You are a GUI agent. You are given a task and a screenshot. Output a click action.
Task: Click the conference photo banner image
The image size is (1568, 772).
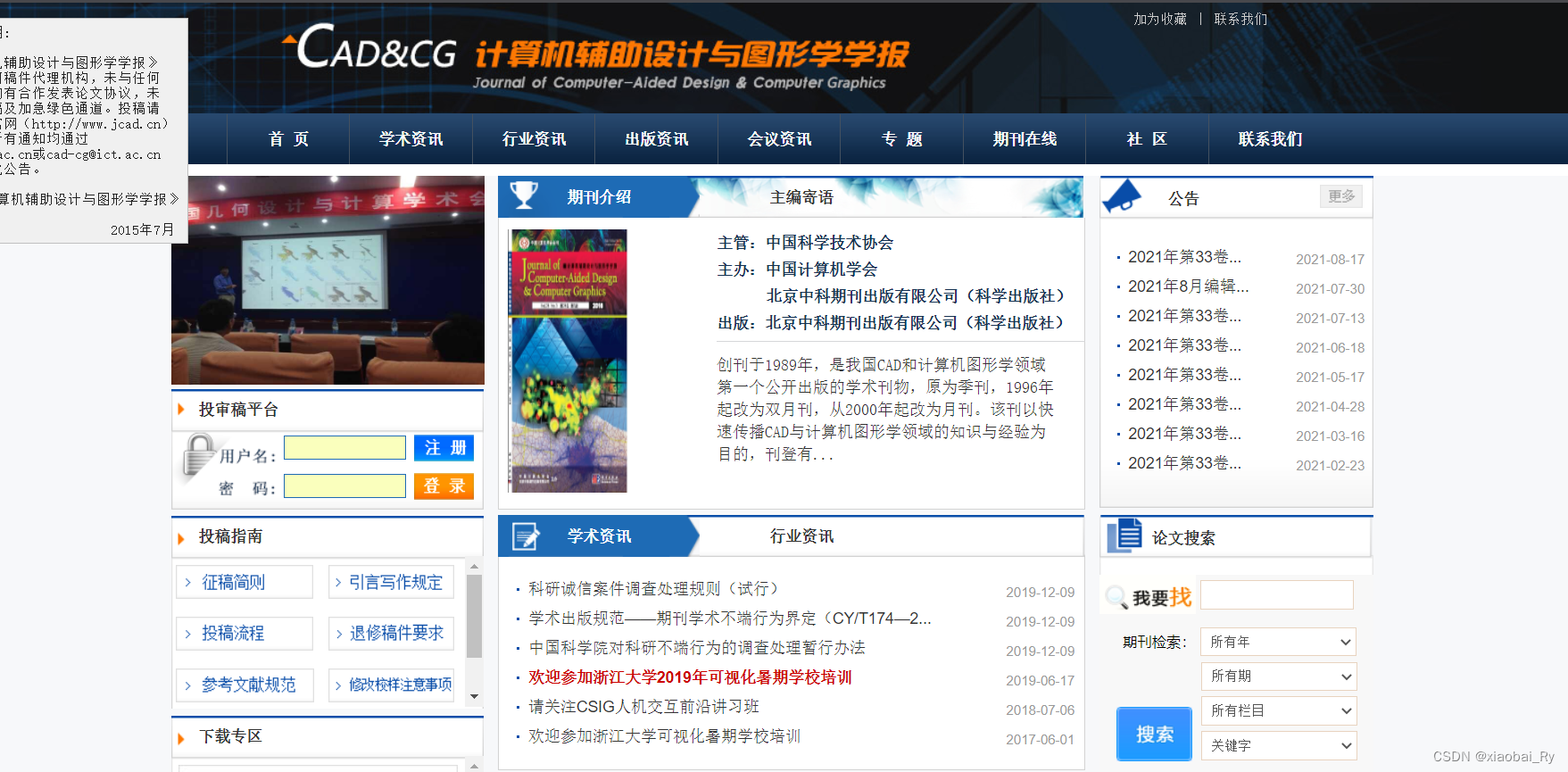(328, 280)
